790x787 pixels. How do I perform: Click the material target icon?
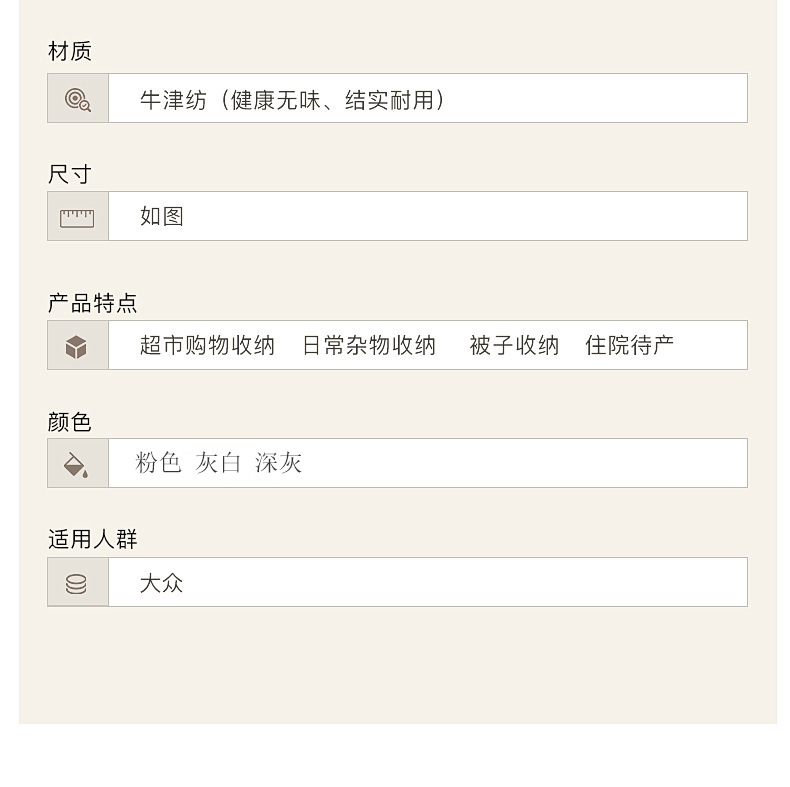pos(77,99)
